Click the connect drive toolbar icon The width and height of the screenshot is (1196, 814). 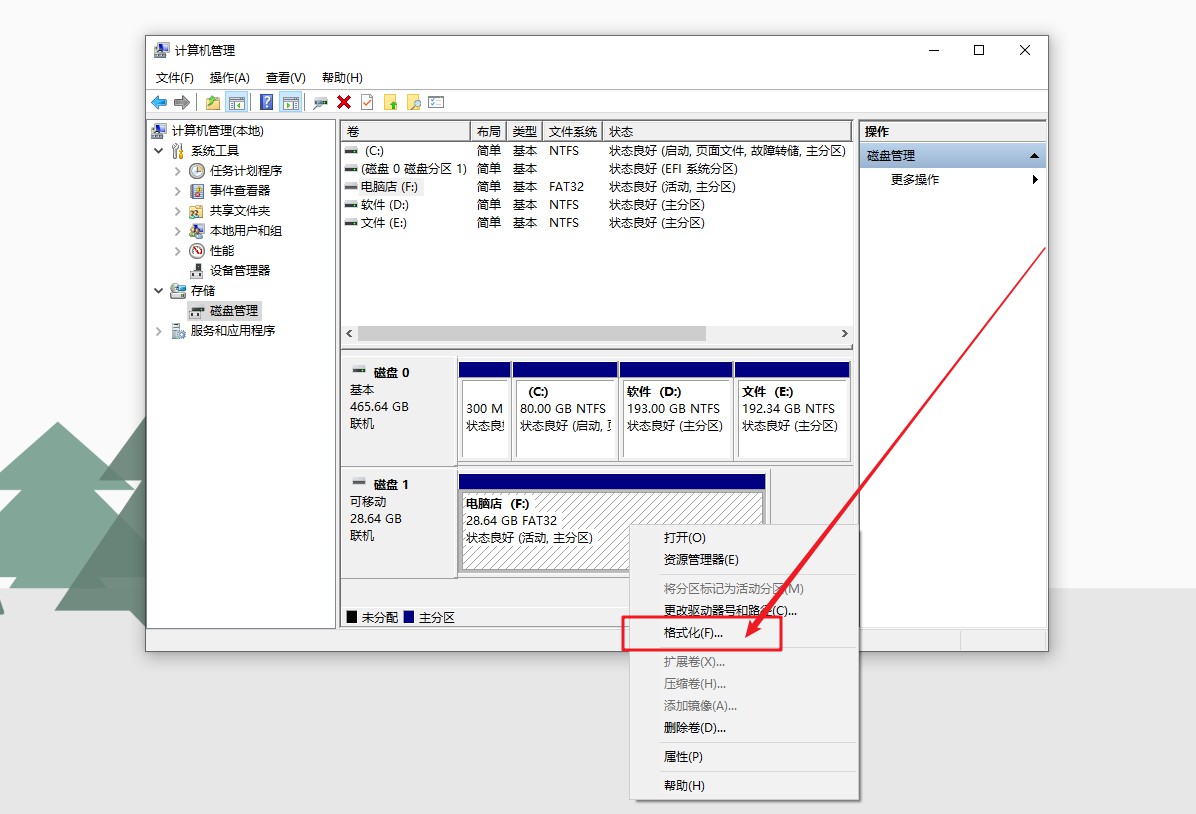(x=320, y=102)
